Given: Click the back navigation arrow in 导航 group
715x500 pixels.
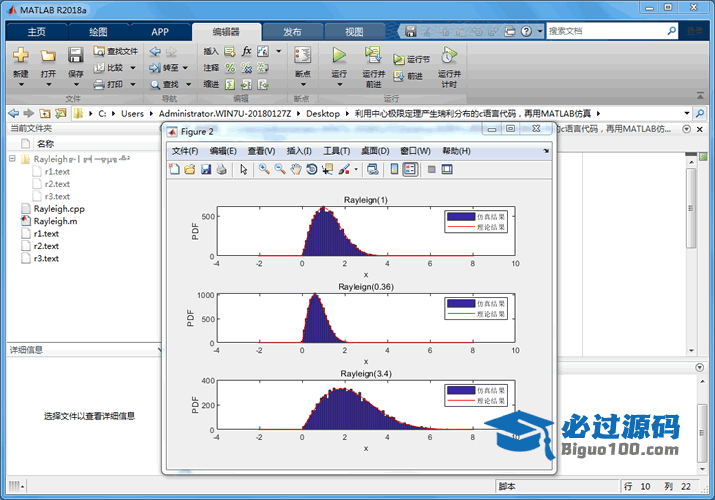Looking at the screenshot, I should pyautogui.click(x=155, y=52).
